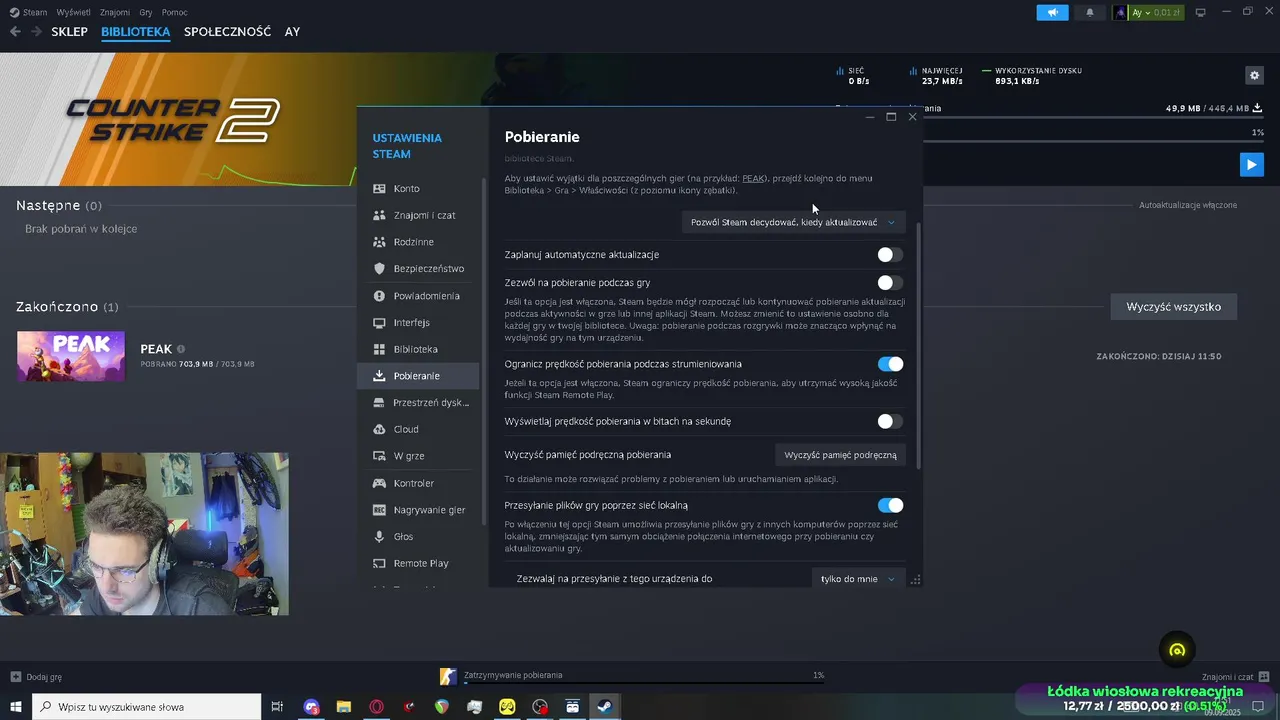Open downloads page gear settings icon
Screen dimensions: 1280x720
tap(1254, 75)
